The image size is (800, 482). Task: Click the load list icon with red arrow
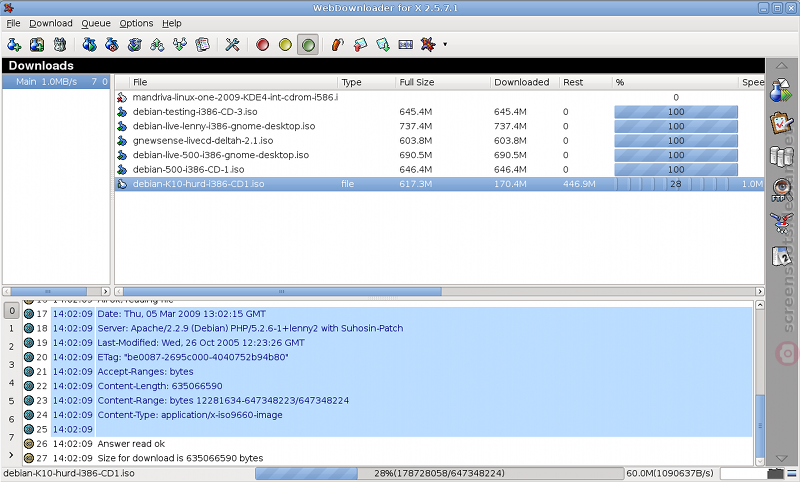point(360,45)
